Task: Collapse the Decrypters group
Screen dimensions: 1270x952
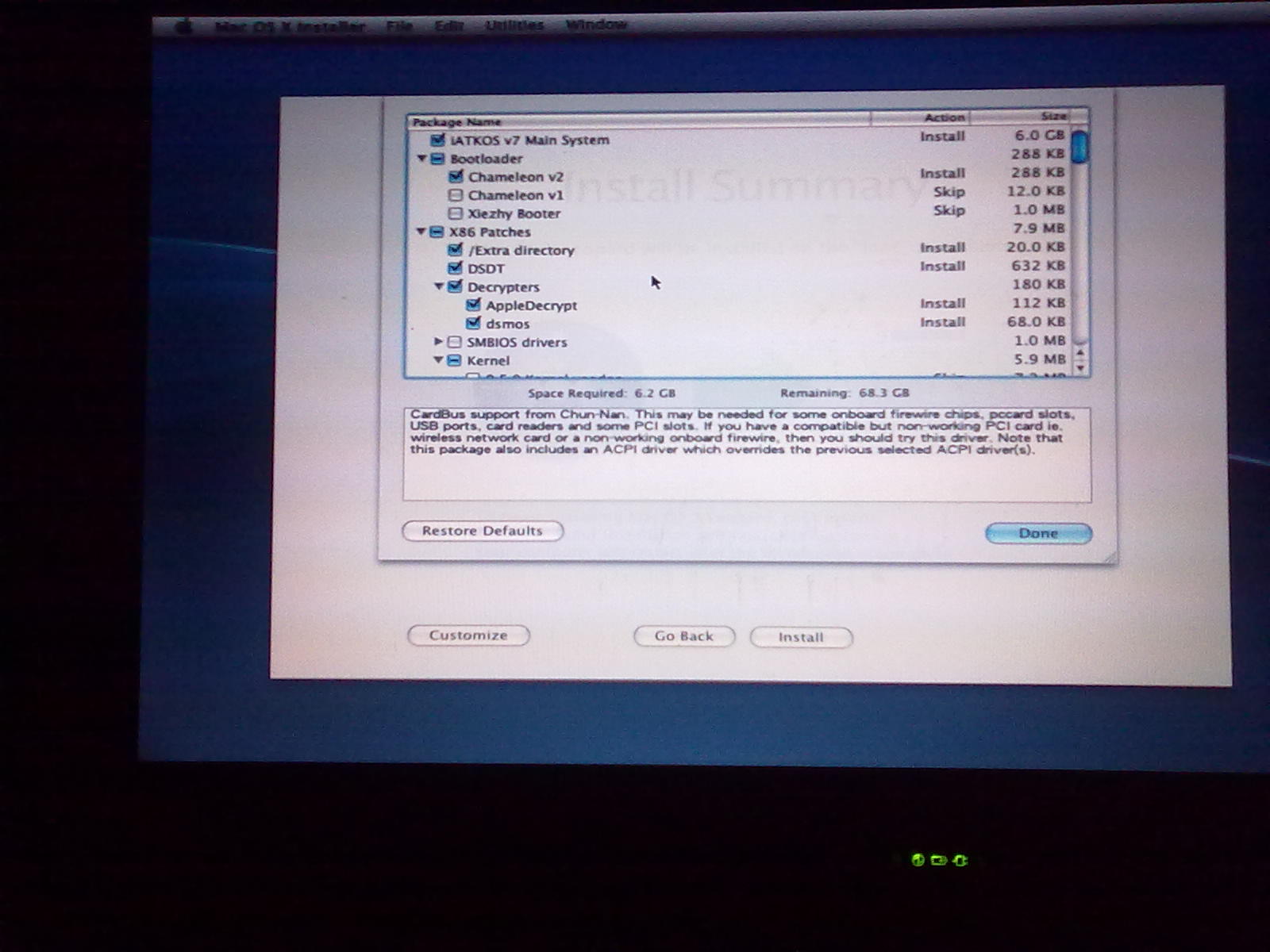Action: (438, 286)
